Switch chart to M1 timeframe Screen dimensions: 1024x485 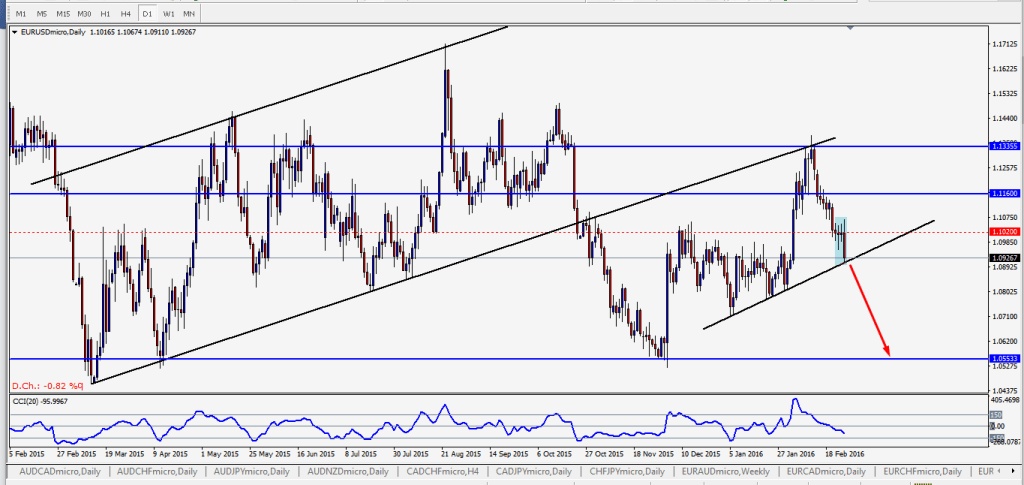[x=21, y=14]
